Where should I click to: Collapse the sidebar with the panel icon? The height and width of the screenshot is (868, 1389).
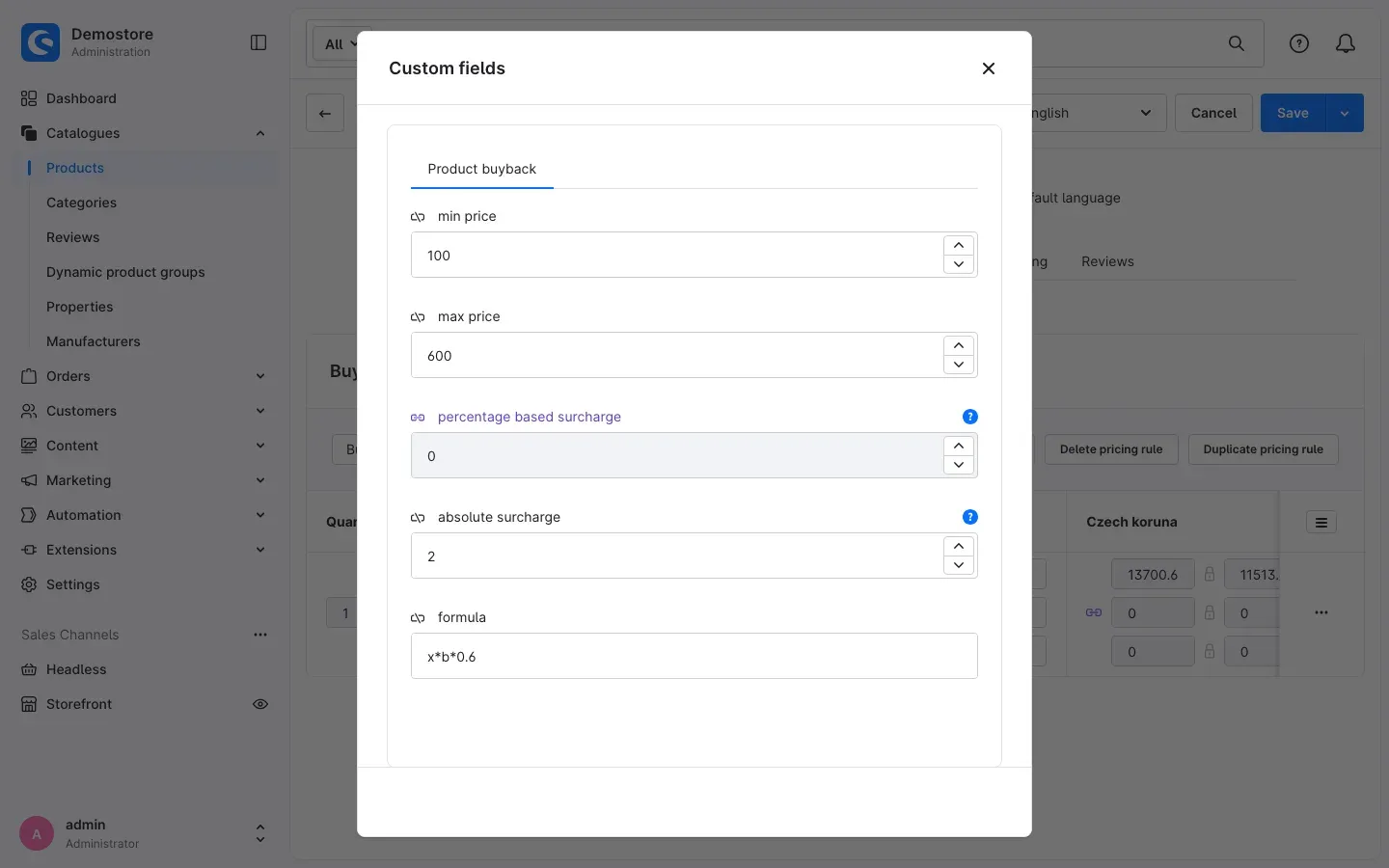point(259,42)
